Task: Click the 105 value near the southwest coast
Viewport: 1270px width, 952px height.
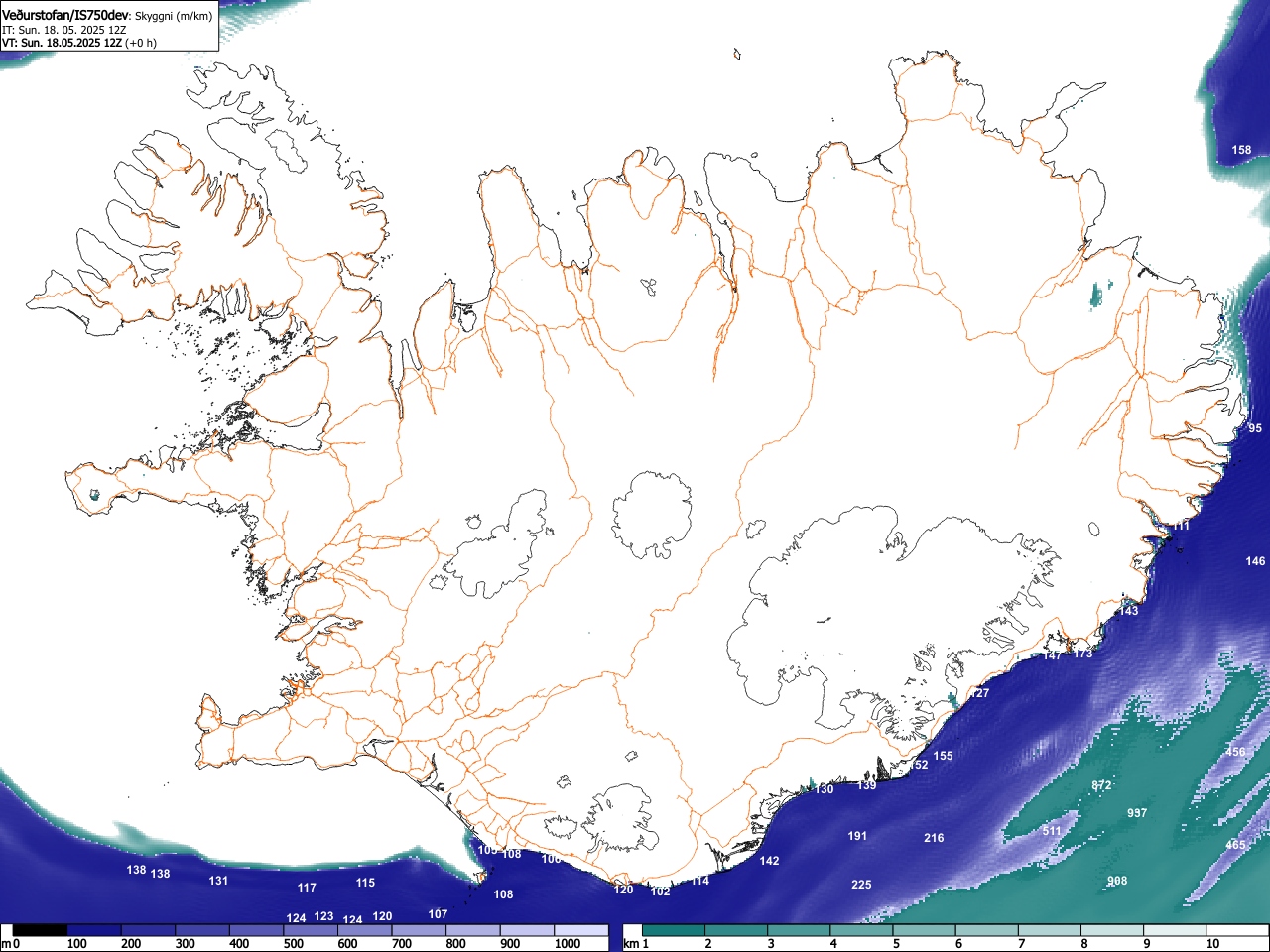Action: (x=487, y=850)
